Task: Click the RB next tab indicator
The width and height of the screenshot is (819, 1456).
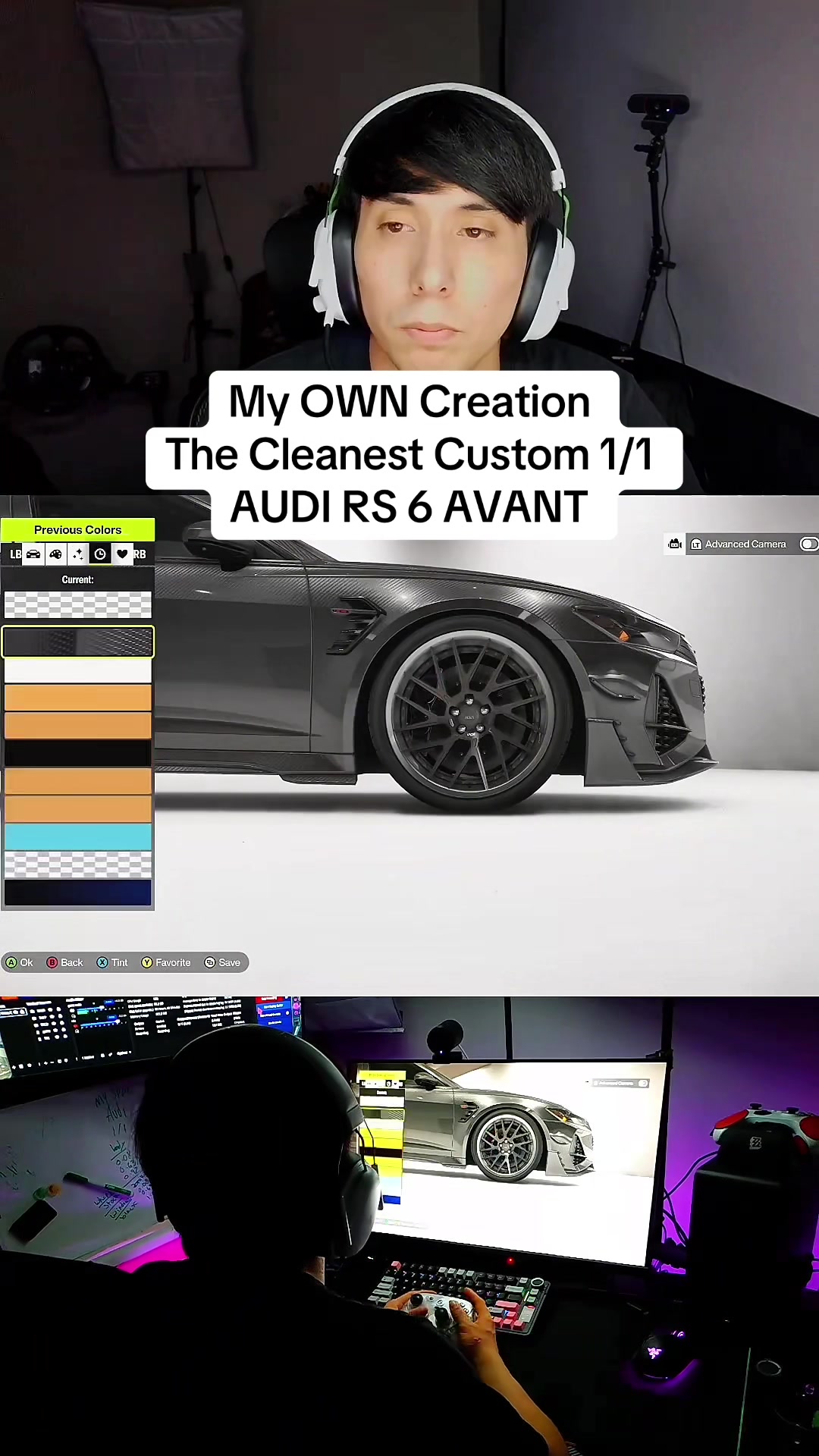Action: (x=140, y=554)
